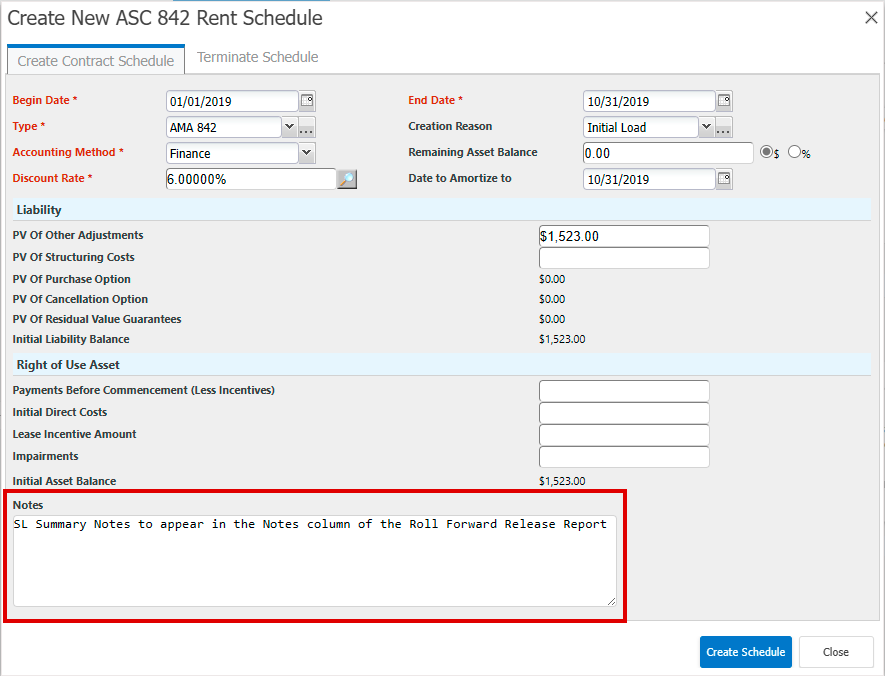Click the dialog title Create New ASC 842
This screenshot has height=676, width=885.
tap(164, 18)
